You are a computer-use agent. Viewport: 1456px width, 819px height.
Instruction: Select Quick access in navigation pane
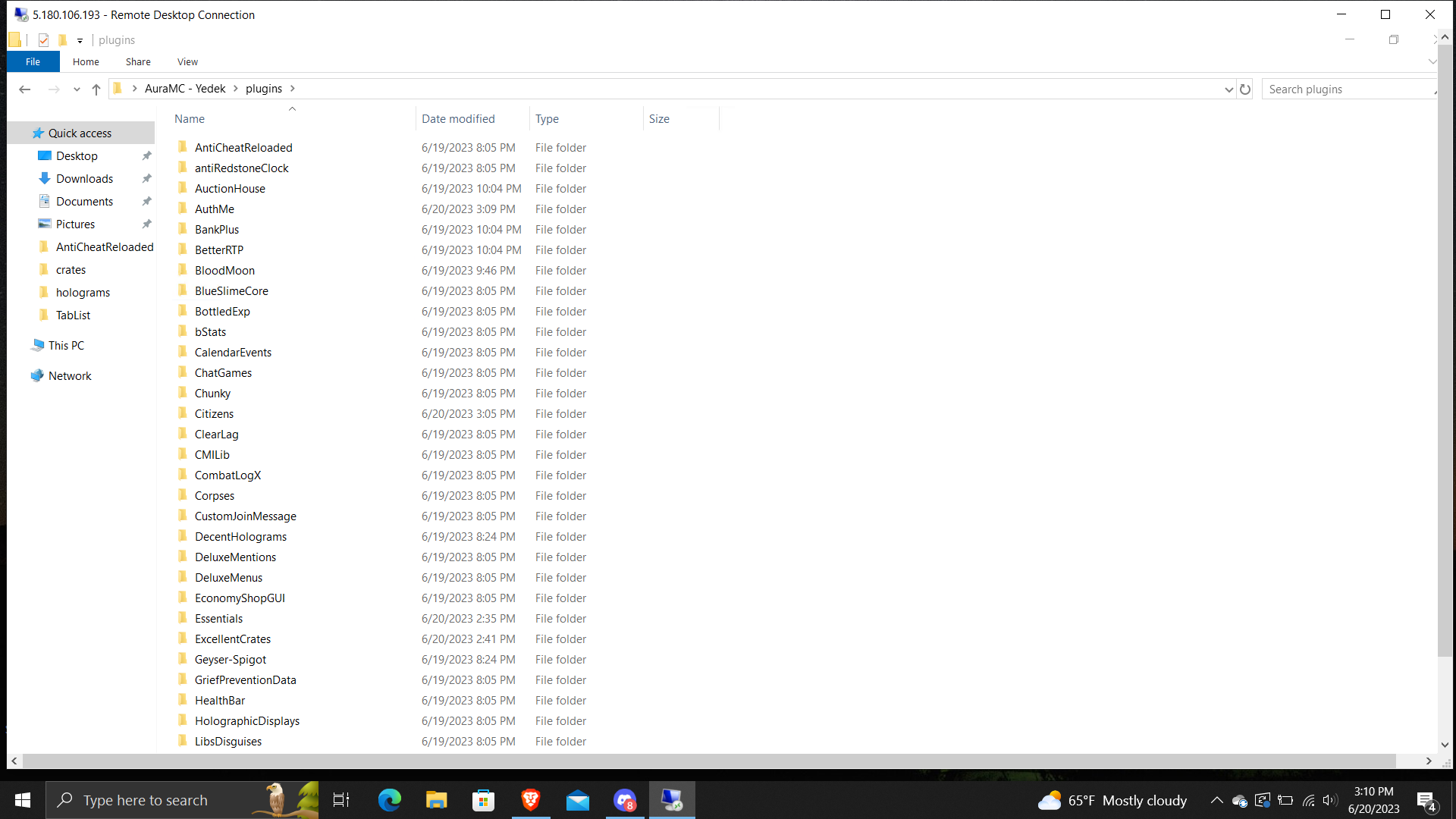pos(80,133)
